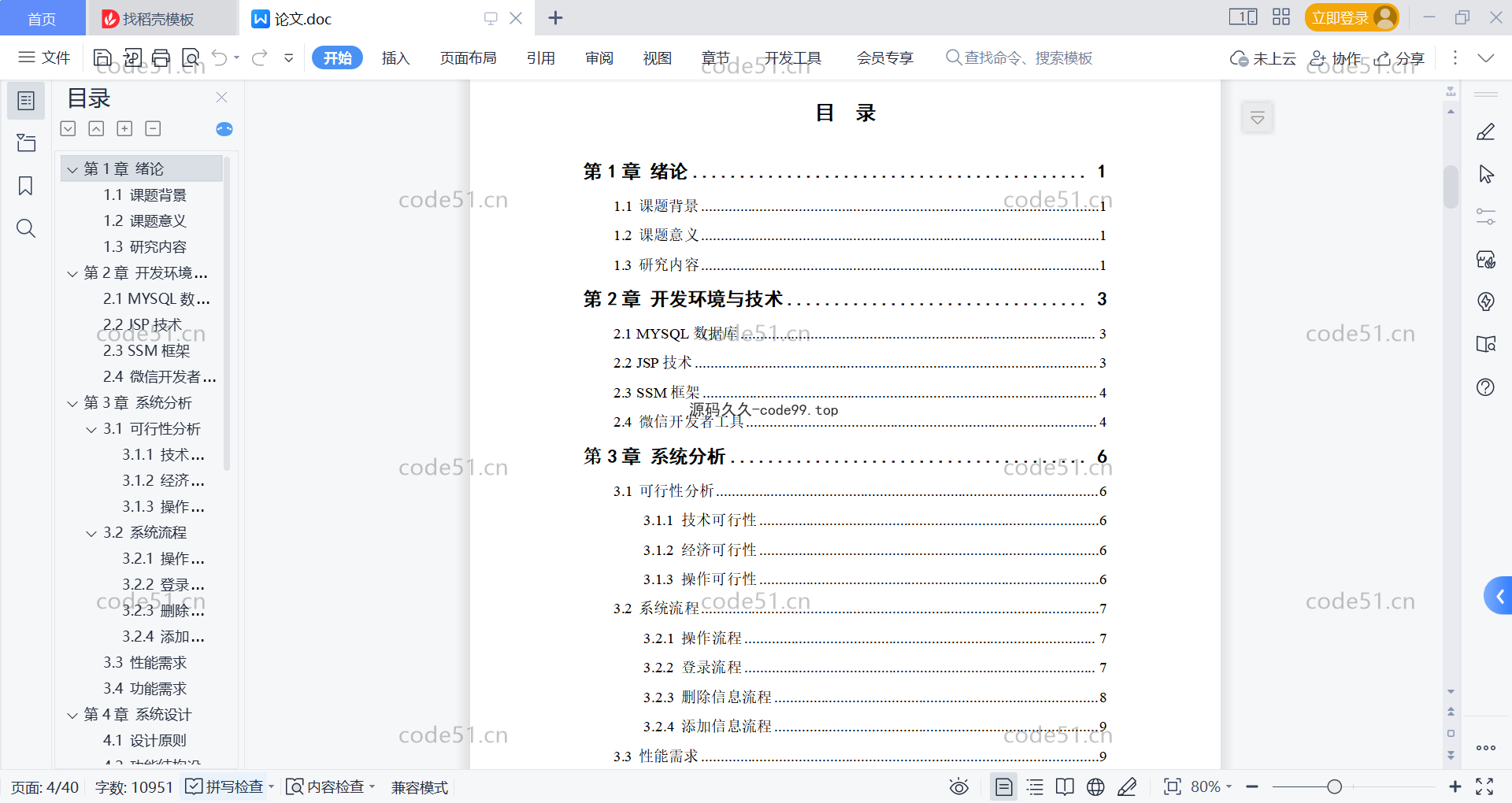Viewport: 1512px width, 803px height.
Task: Click the 立即登录 button
Action: pyautogui.click(x=1351, y=17)
